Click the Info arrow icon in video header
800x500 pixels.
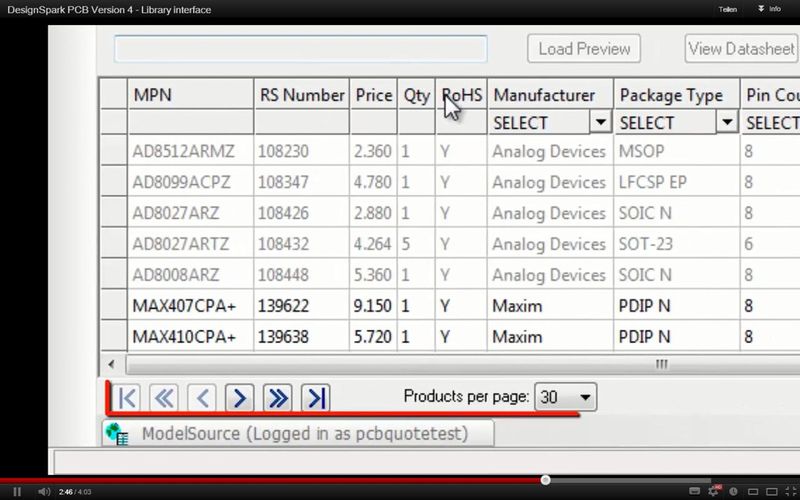tap(761, 9)
